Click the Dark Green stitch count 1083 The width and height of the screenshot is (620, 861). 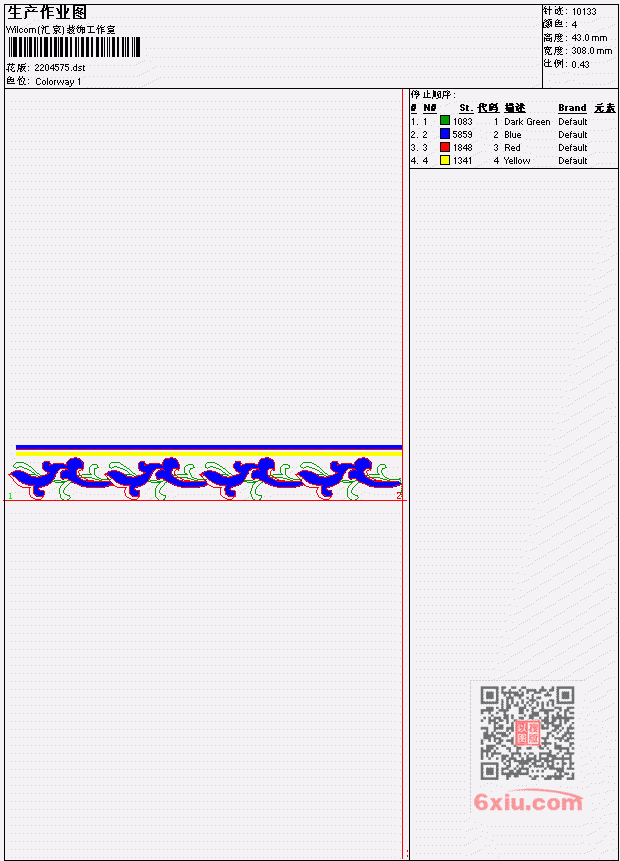(462, 121)
